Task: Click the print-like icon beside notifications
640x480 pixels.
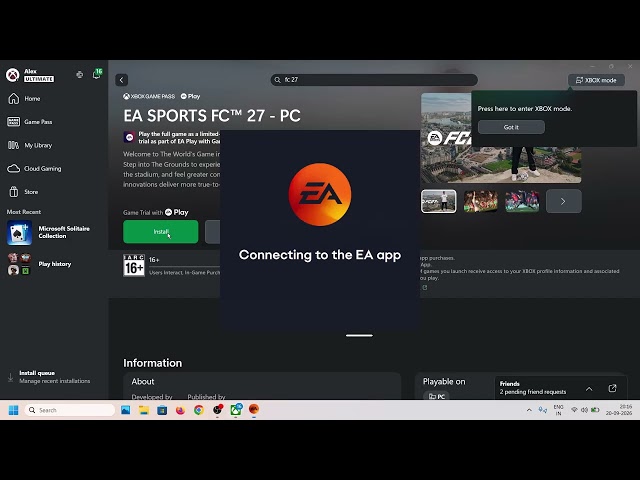Action: pyautogui.click(x=80, y=75)
